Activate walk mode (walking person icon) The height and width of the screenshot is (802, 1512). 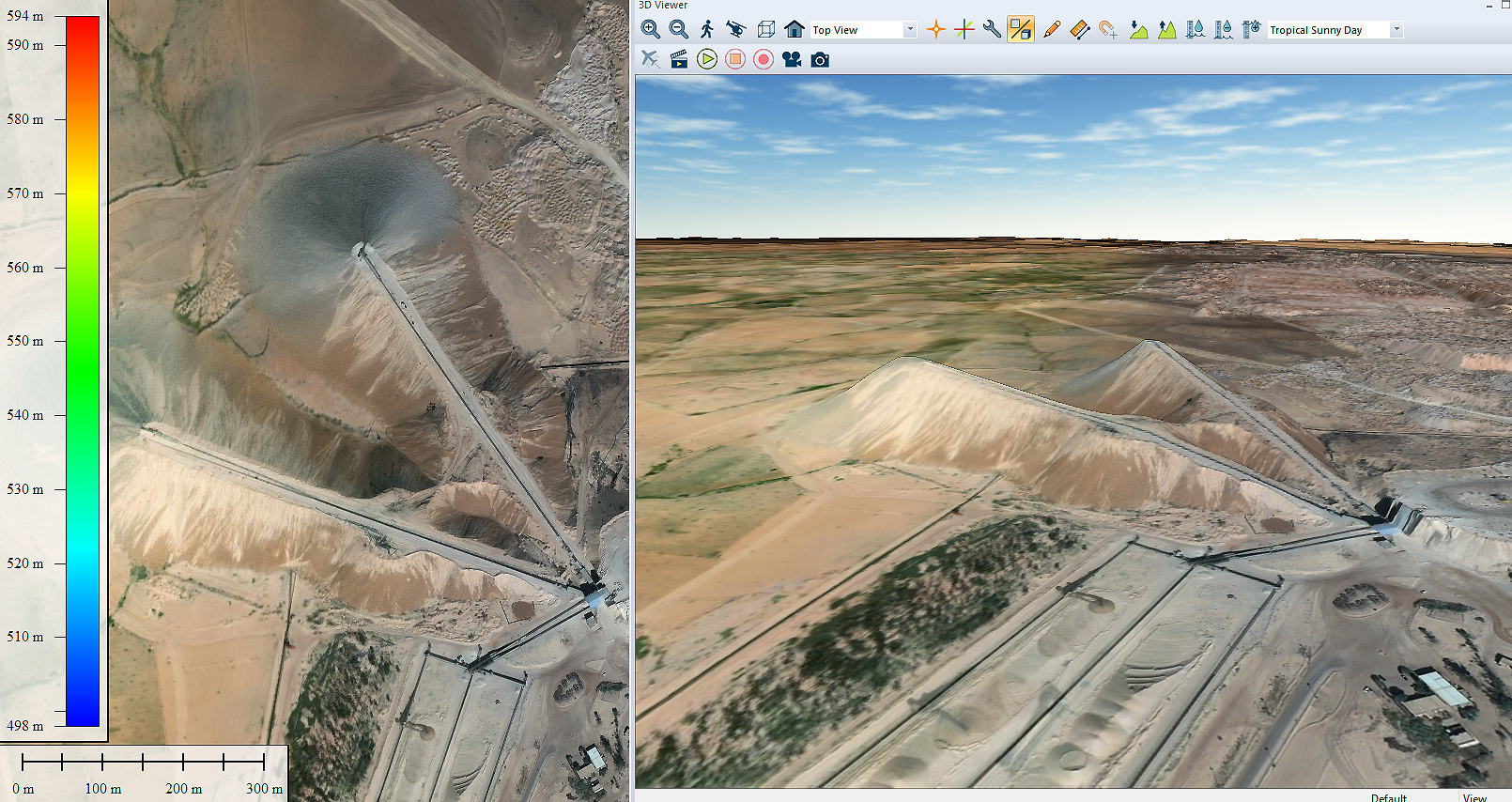tap(707, 30)
